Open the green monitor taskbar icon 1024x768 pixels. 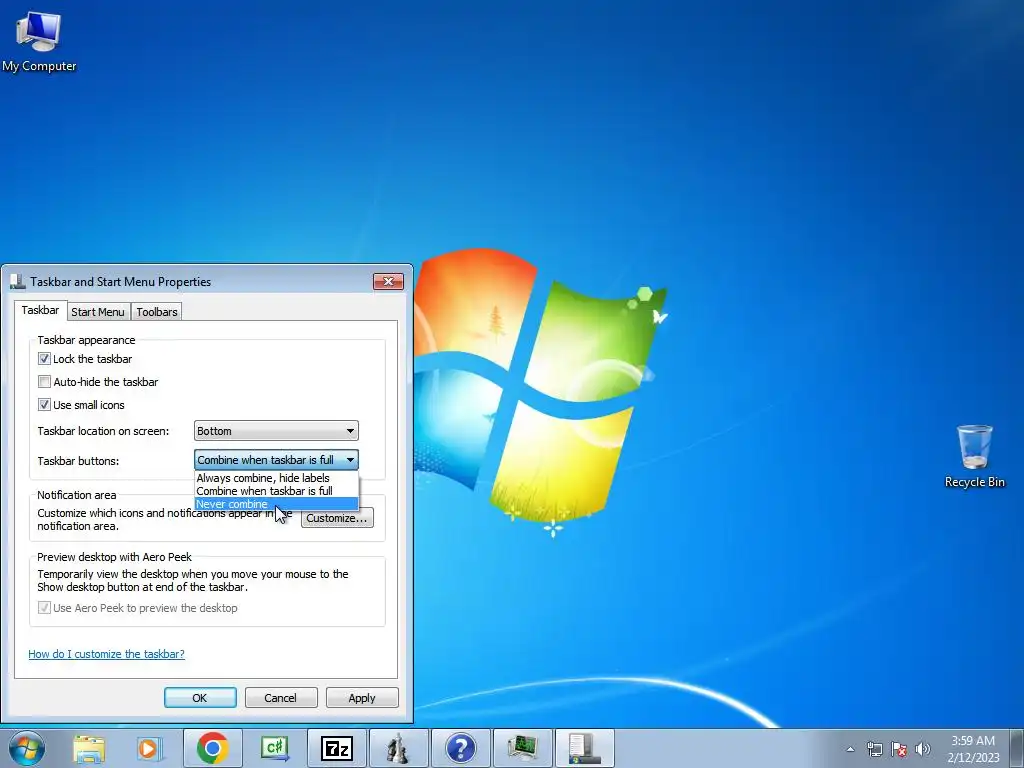(522, 748)
